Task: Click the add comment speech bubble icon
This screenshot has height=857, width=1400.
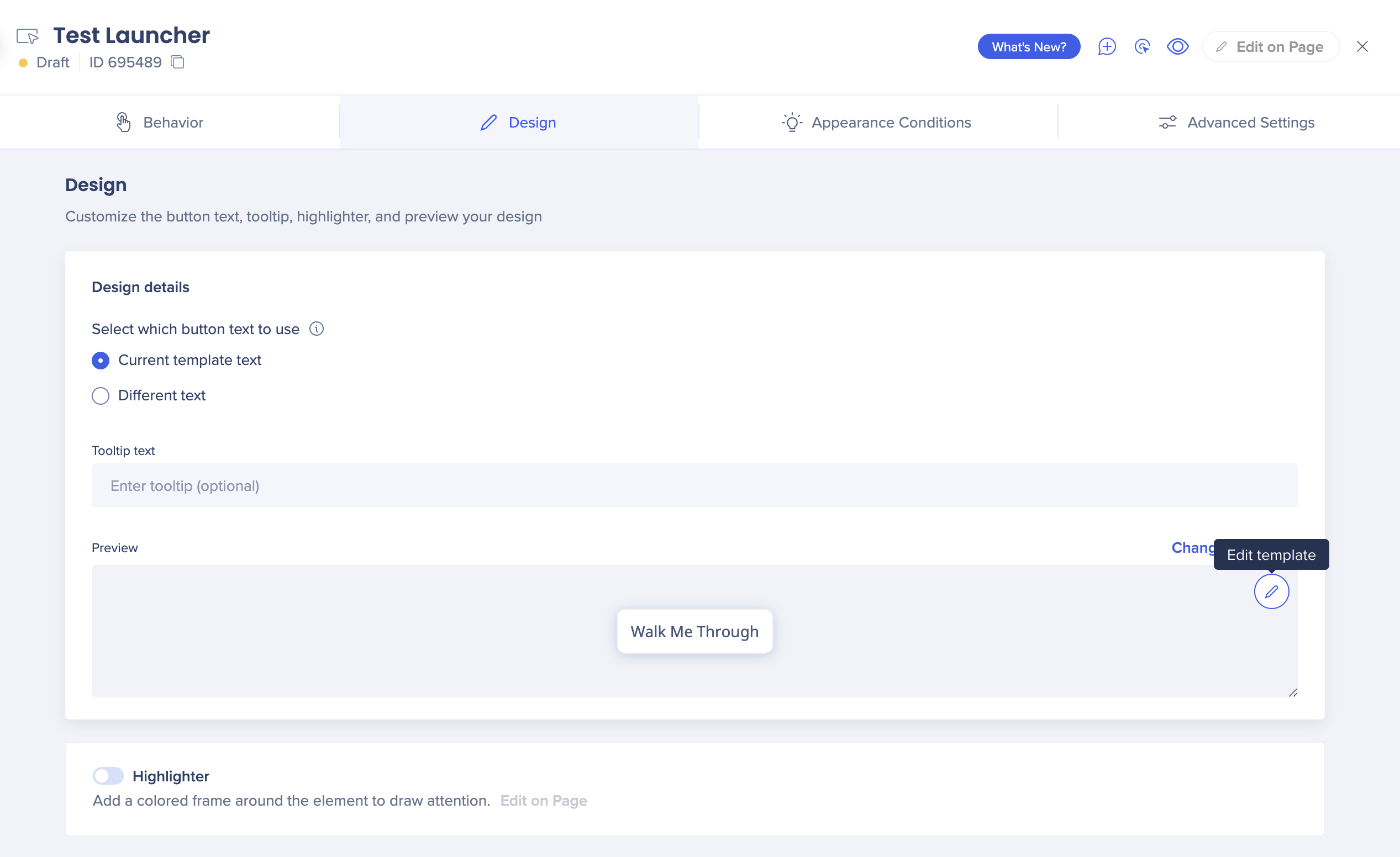Action: coord(1106,46)
